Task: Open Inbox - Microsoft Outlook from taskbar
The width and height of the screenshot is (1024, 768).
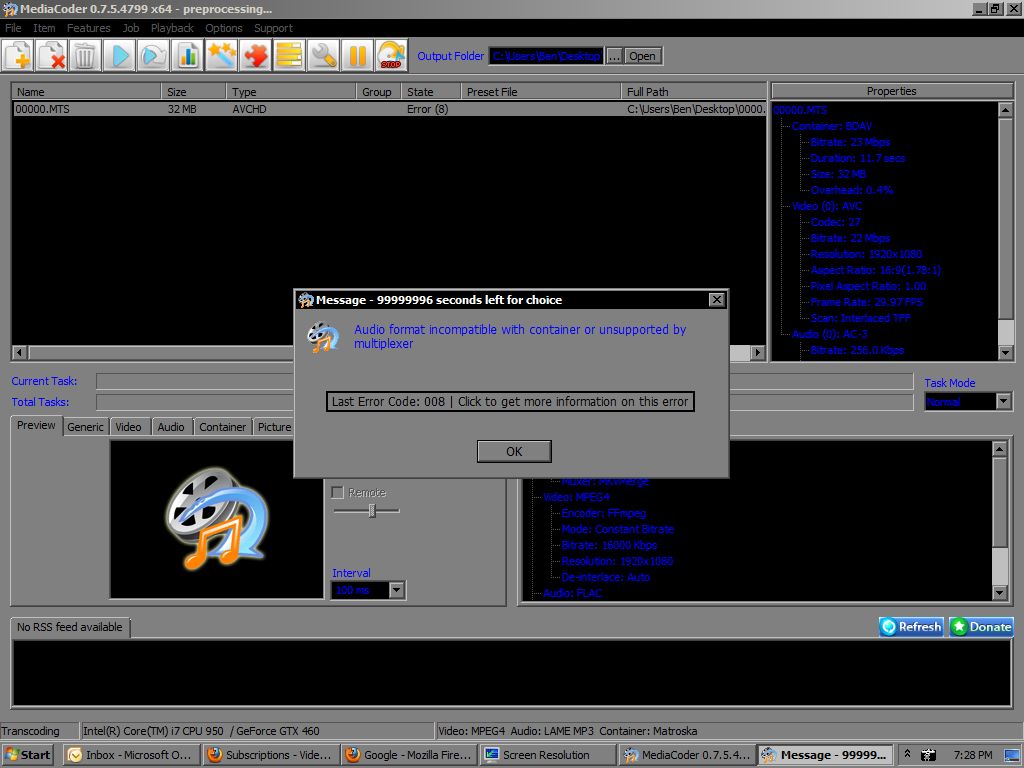Action: (x=131, y=755)
